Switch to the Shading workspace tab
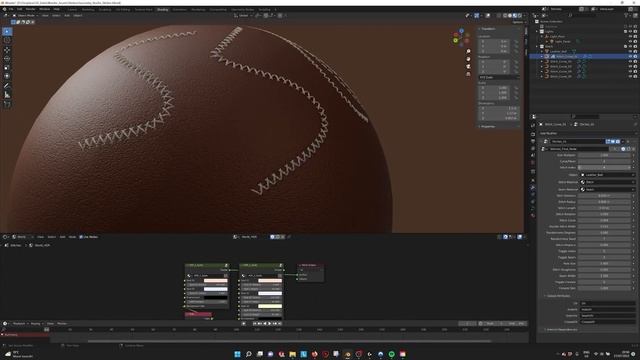The image size is (640, 360). [162, 9]
